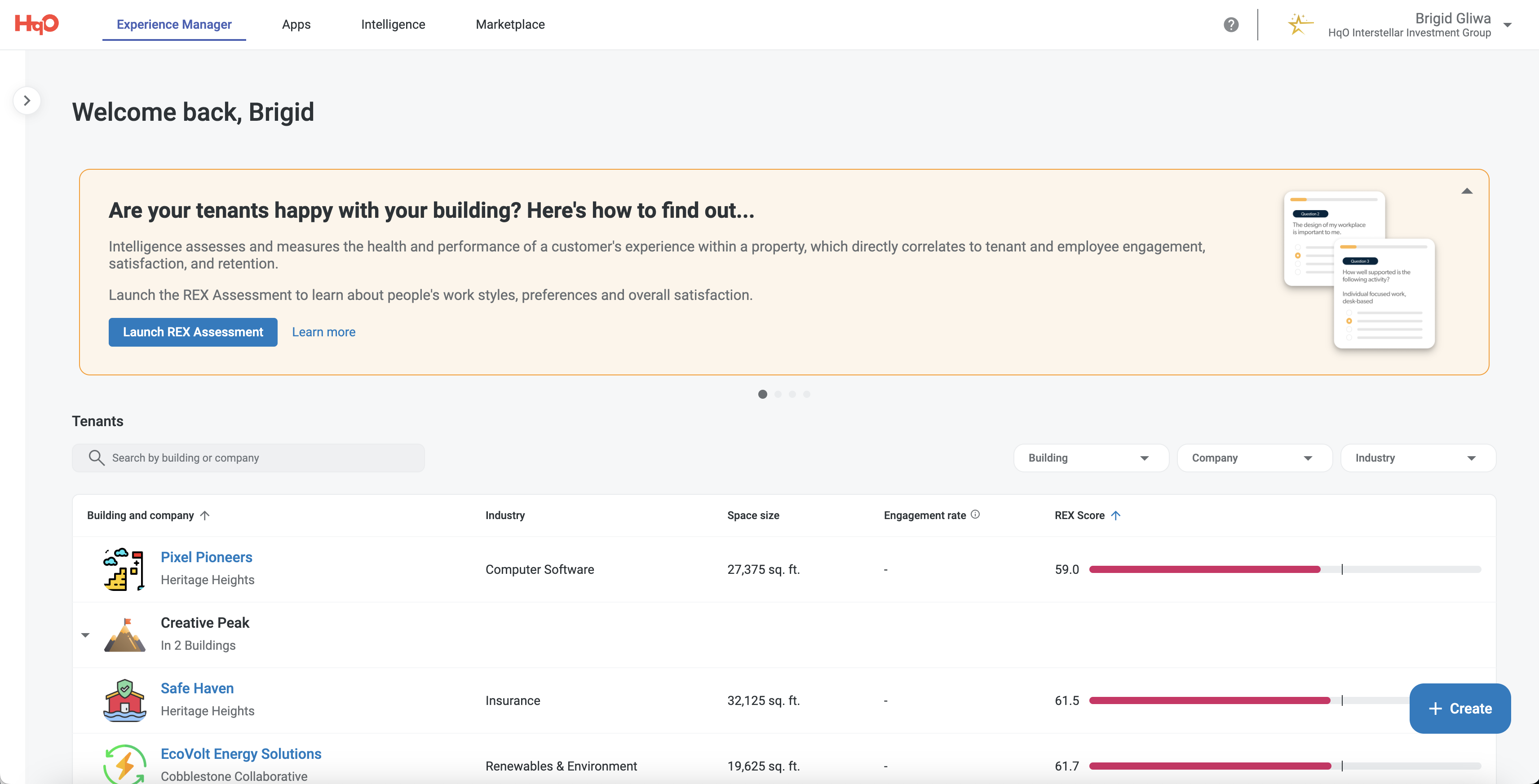
Task: Switch to the Intelligence tab
Action: (393, 25)
